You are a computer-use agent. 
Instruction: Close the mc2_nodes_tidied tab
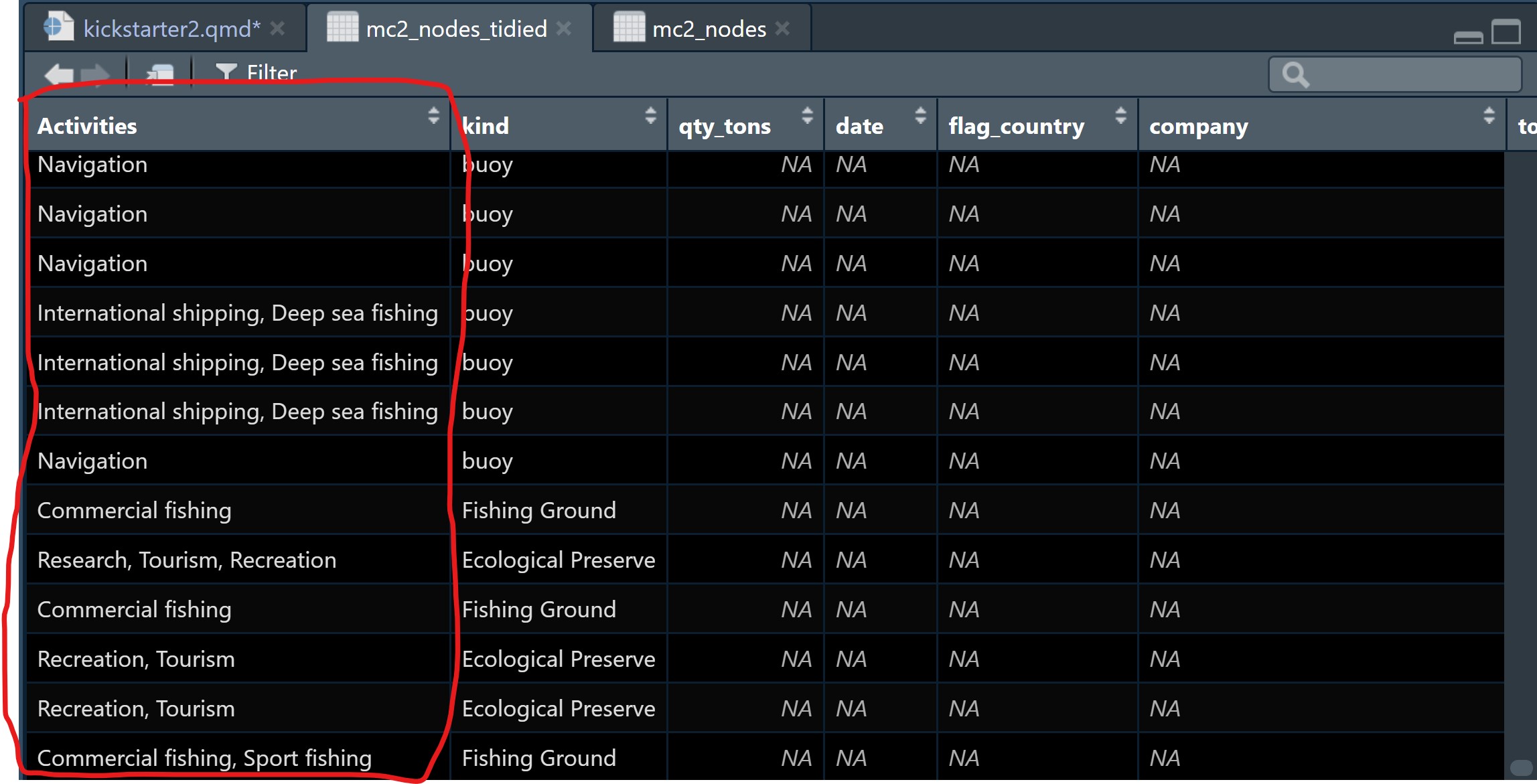tap(564, 28)
